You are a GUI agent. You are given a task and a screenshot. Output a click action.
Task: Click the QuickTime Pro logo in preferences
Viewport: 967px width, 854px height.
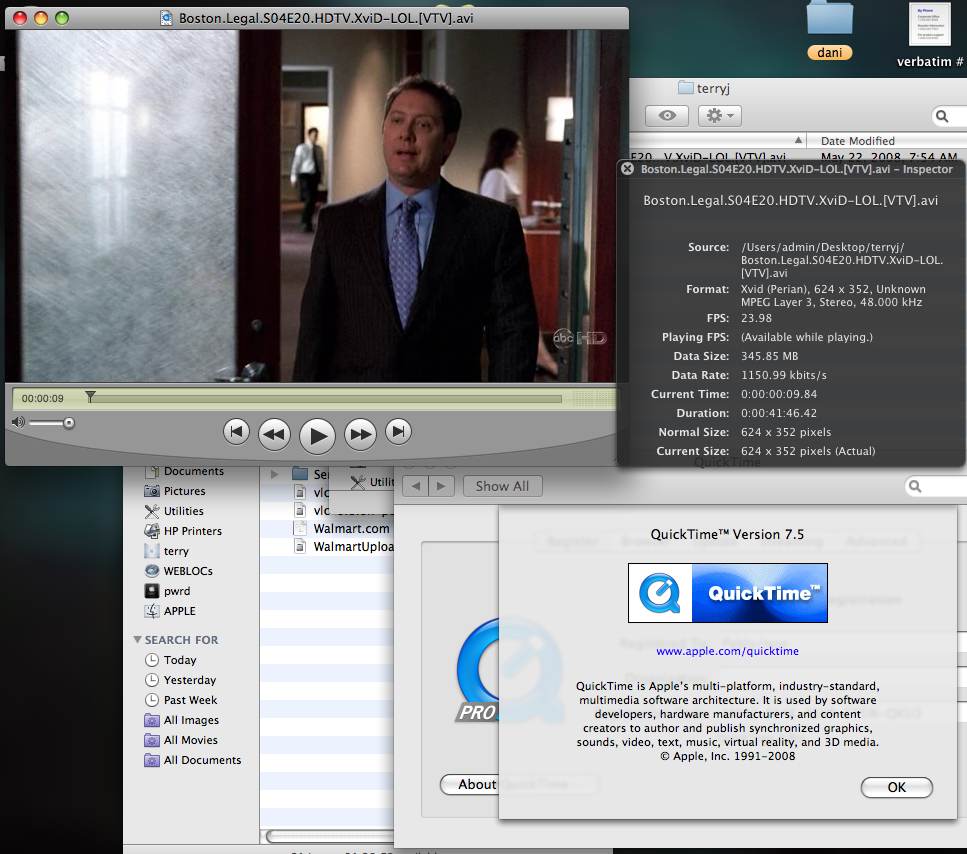coord(478,671)
